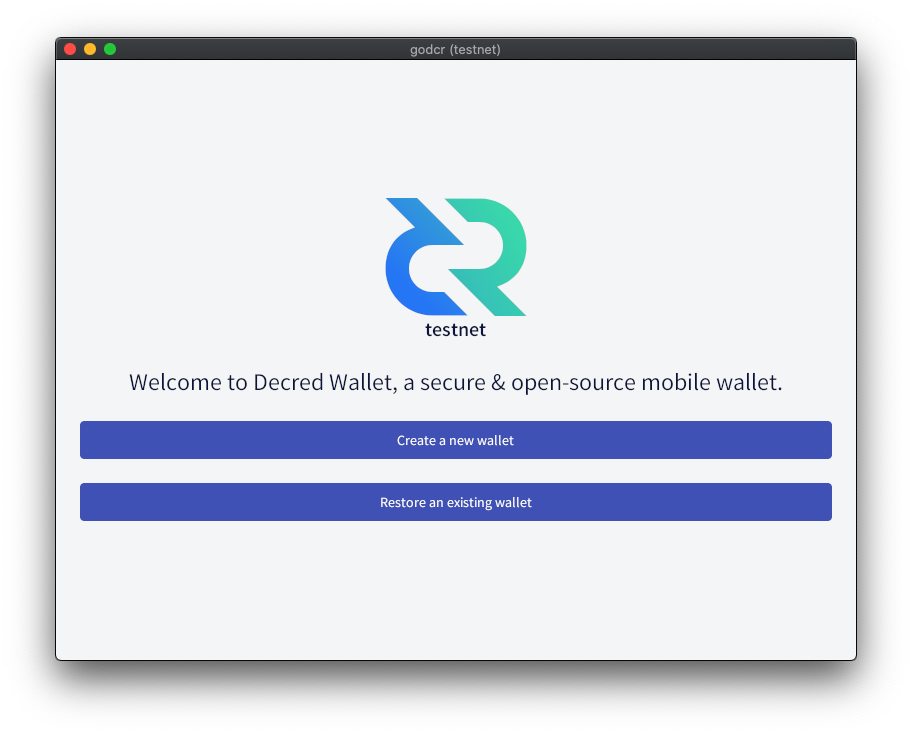Close the godcr window with red button

click(x=70, y=49)
